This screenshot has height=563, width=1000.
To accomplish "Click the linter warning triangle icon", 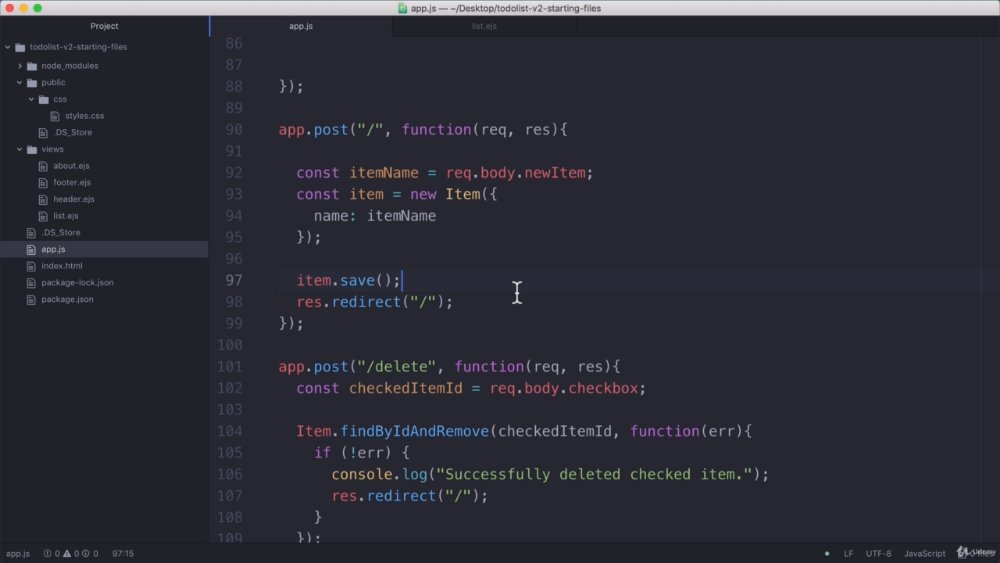I will point(67,553).
